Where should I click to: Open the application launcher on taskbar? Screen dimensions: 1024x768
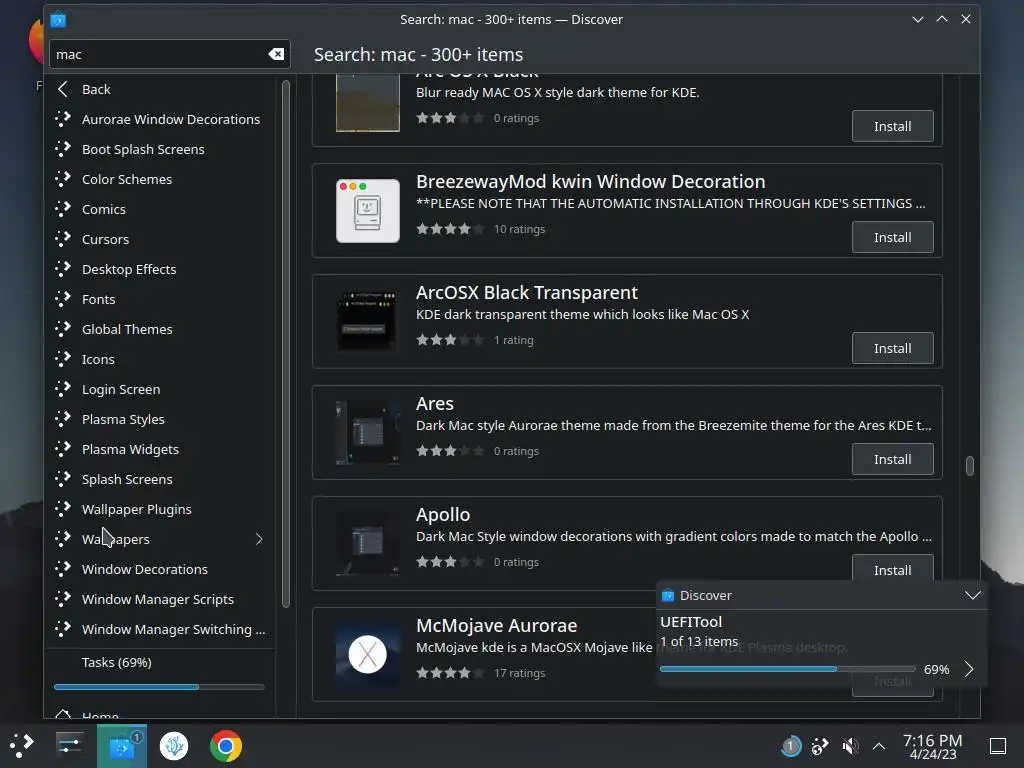click(x=22, y=745)
